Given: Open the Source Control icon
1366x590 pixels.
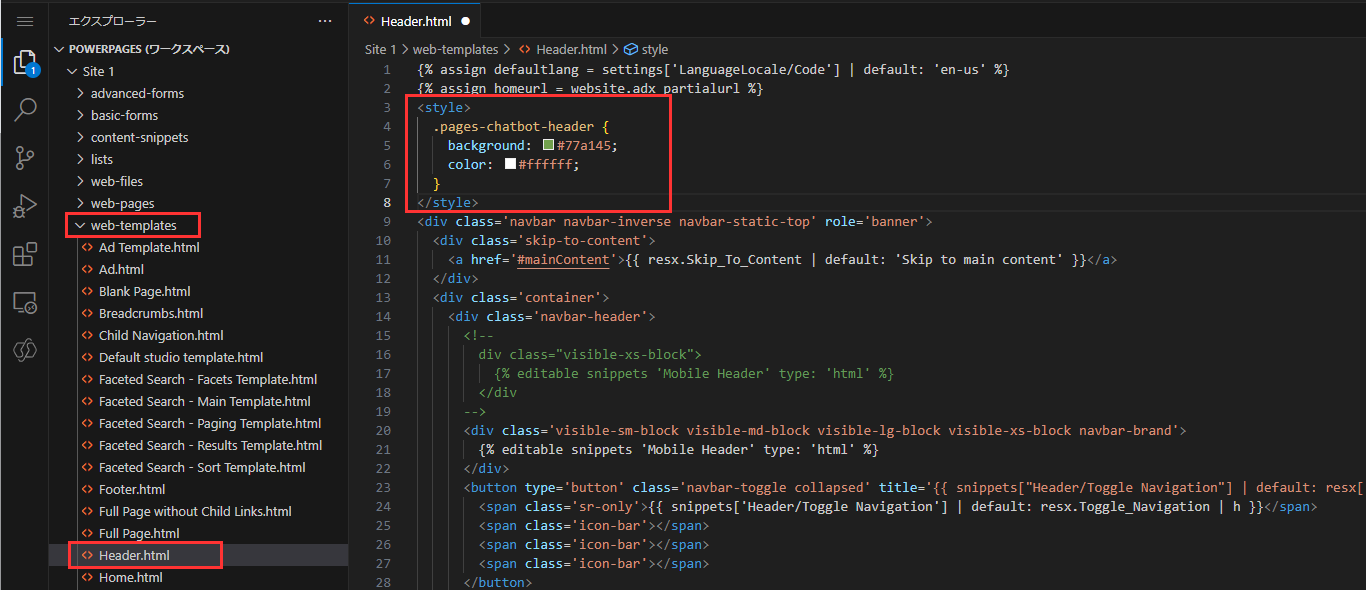Looking at the screenshot, I should pyautogui.click(x=24, y=157).
